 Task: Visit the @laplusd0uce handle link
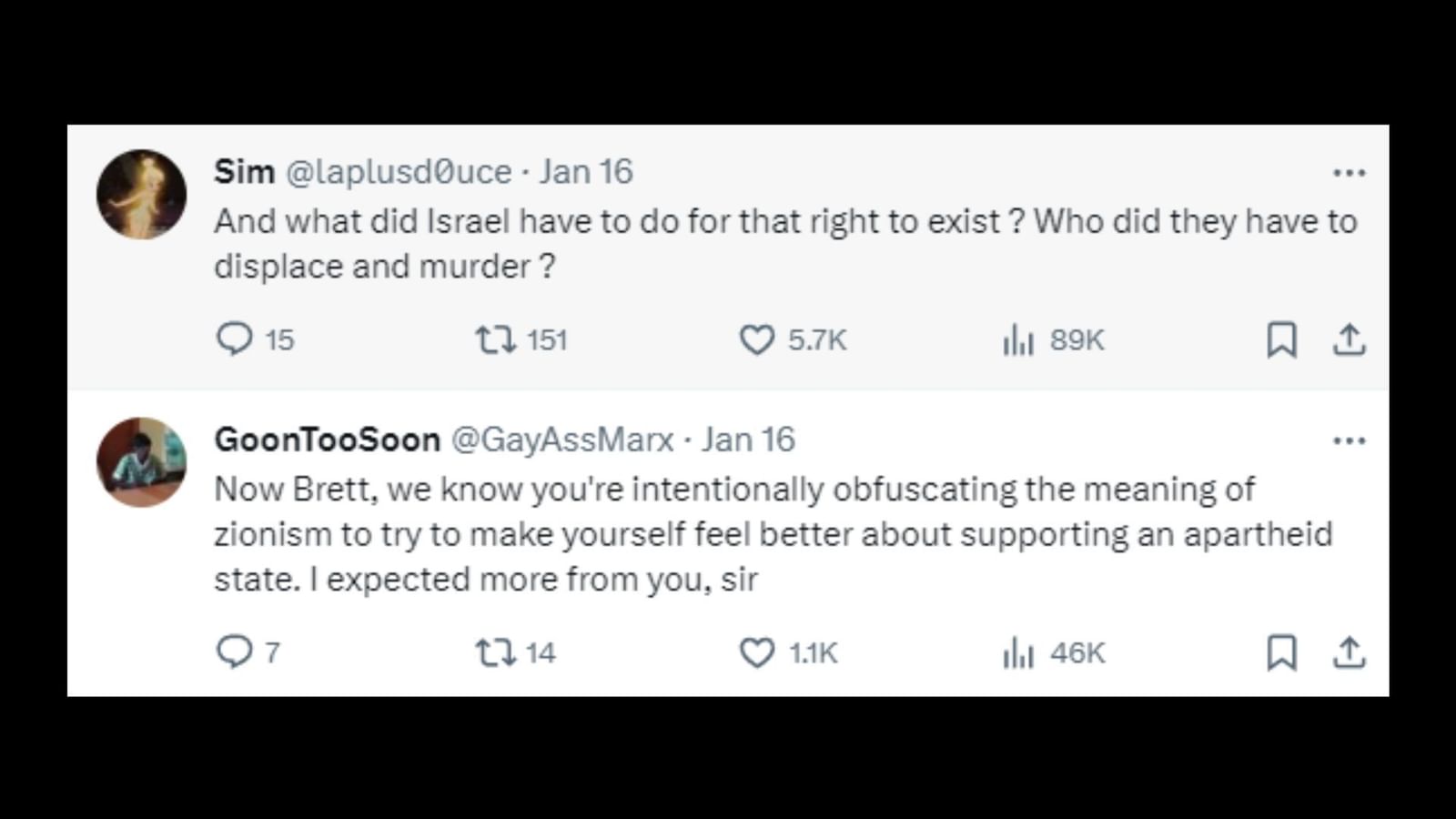coord(399,172)
